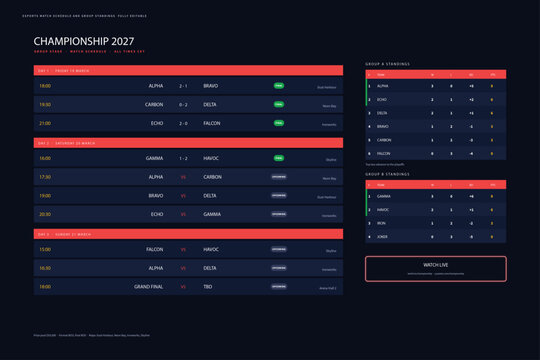Click BRAVO in the 19:00 match row
Viewport: 540px width, 360px height.
(x=156, y=196)
